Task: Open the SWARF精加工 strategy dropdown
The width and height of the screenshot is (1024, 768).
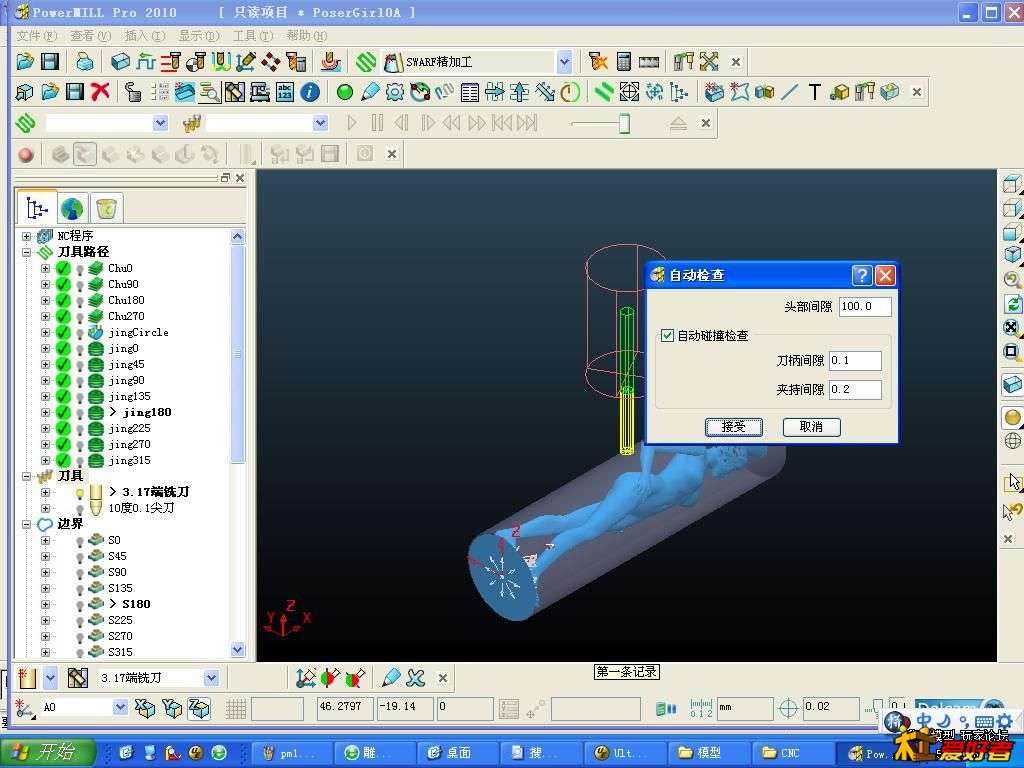Action: click(564, 62)
